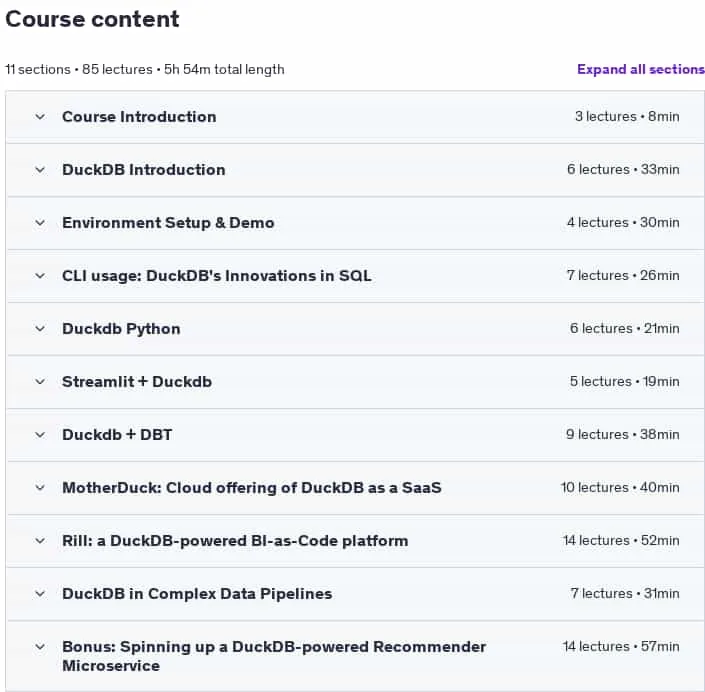Open the Duckdb Python section arrow
The width and height of the screenshot is (705, 692).
coord(40,329)
